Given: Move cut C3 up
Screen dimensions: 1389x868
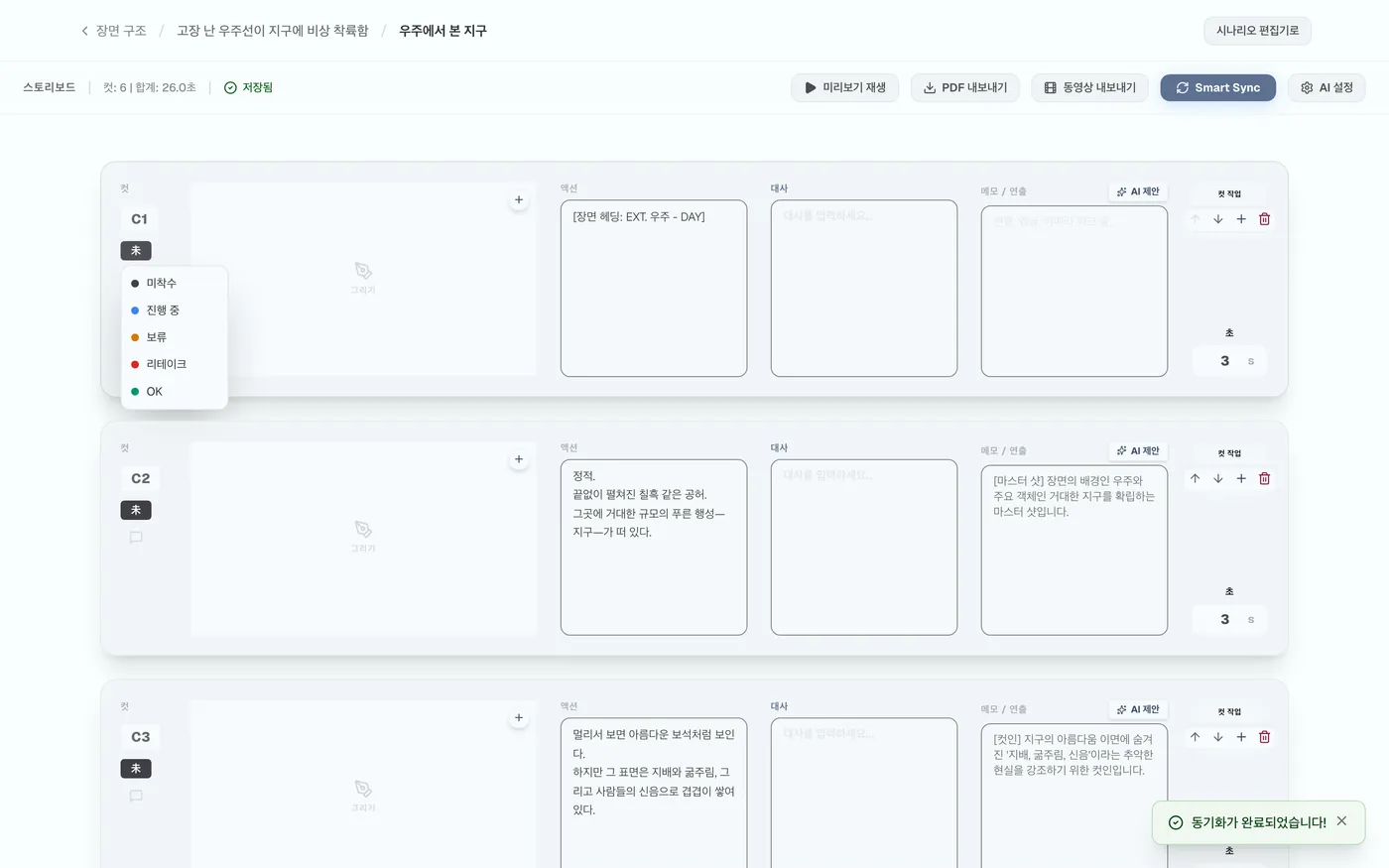Looking at the screenshot, I should click(x=1196, y=737).
